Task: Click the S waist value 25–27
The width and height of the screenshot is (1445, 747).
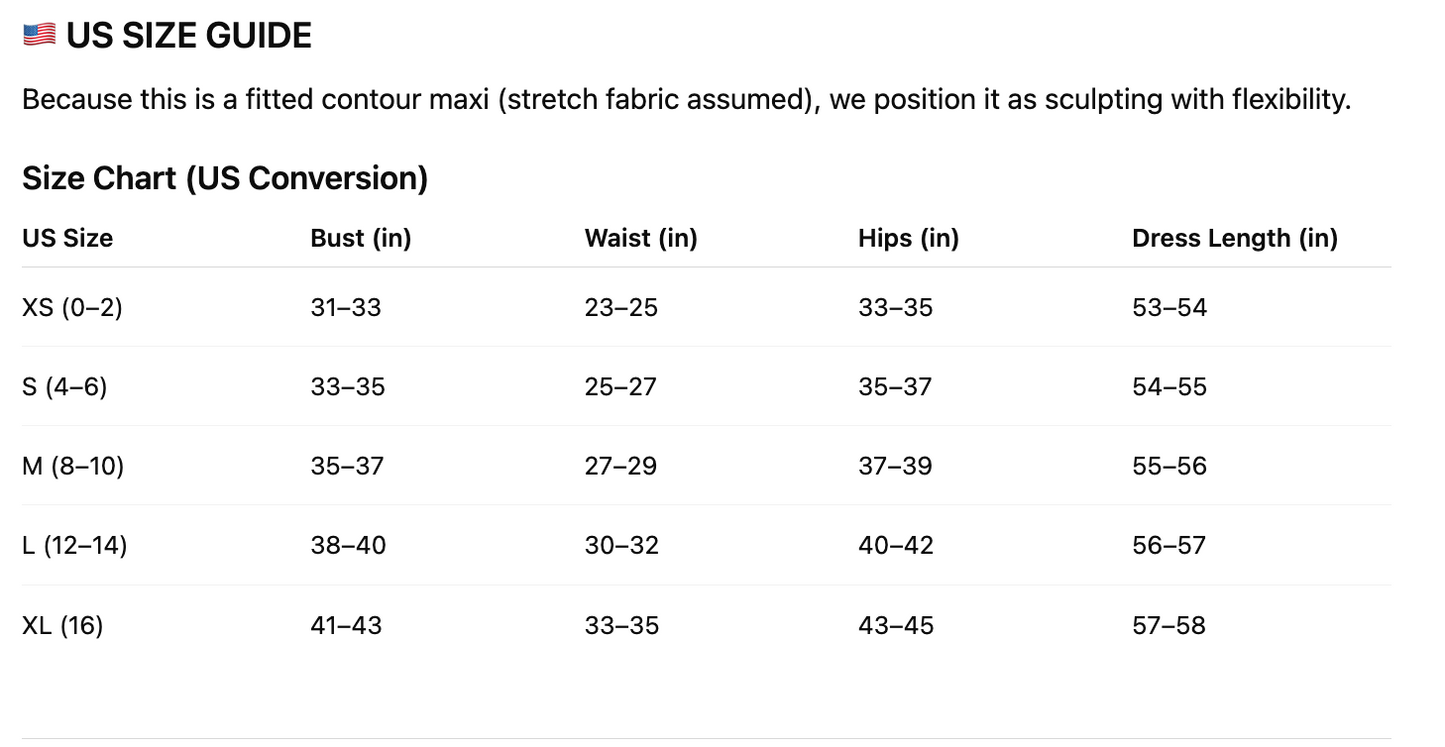Action: 620,386
